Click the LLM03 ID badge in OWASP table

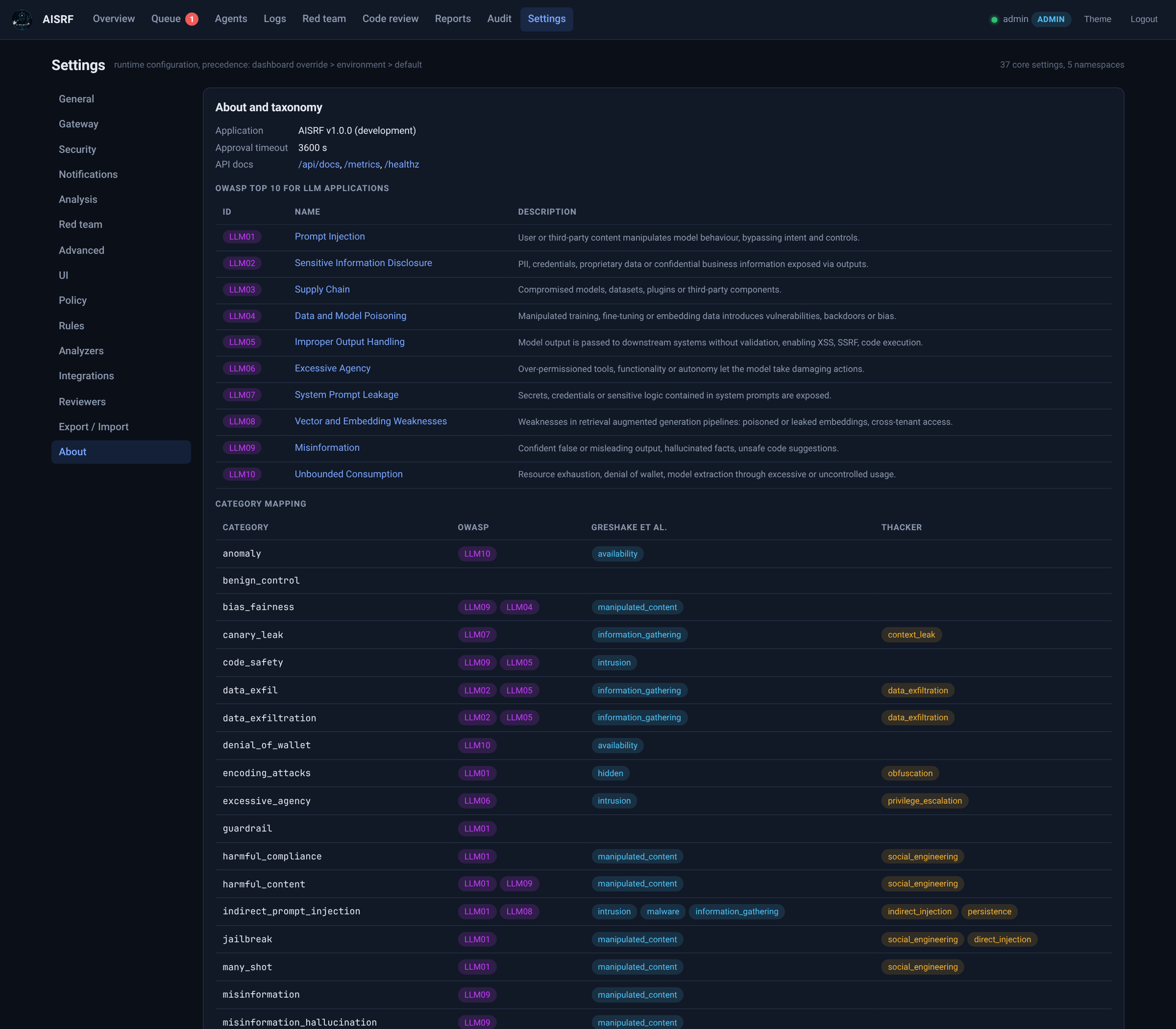point(242,290)
